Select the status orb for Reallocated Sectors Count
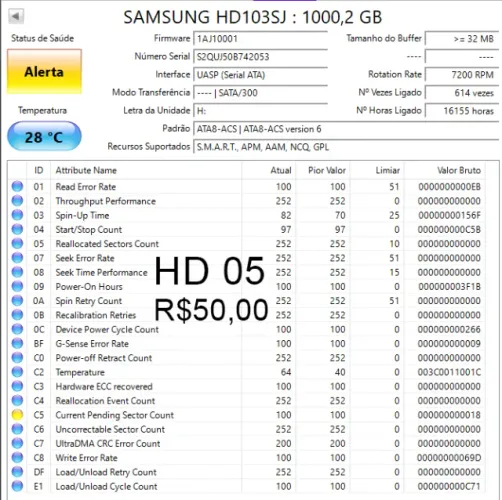The image size is (502, 500). click(x=17, y=244)
